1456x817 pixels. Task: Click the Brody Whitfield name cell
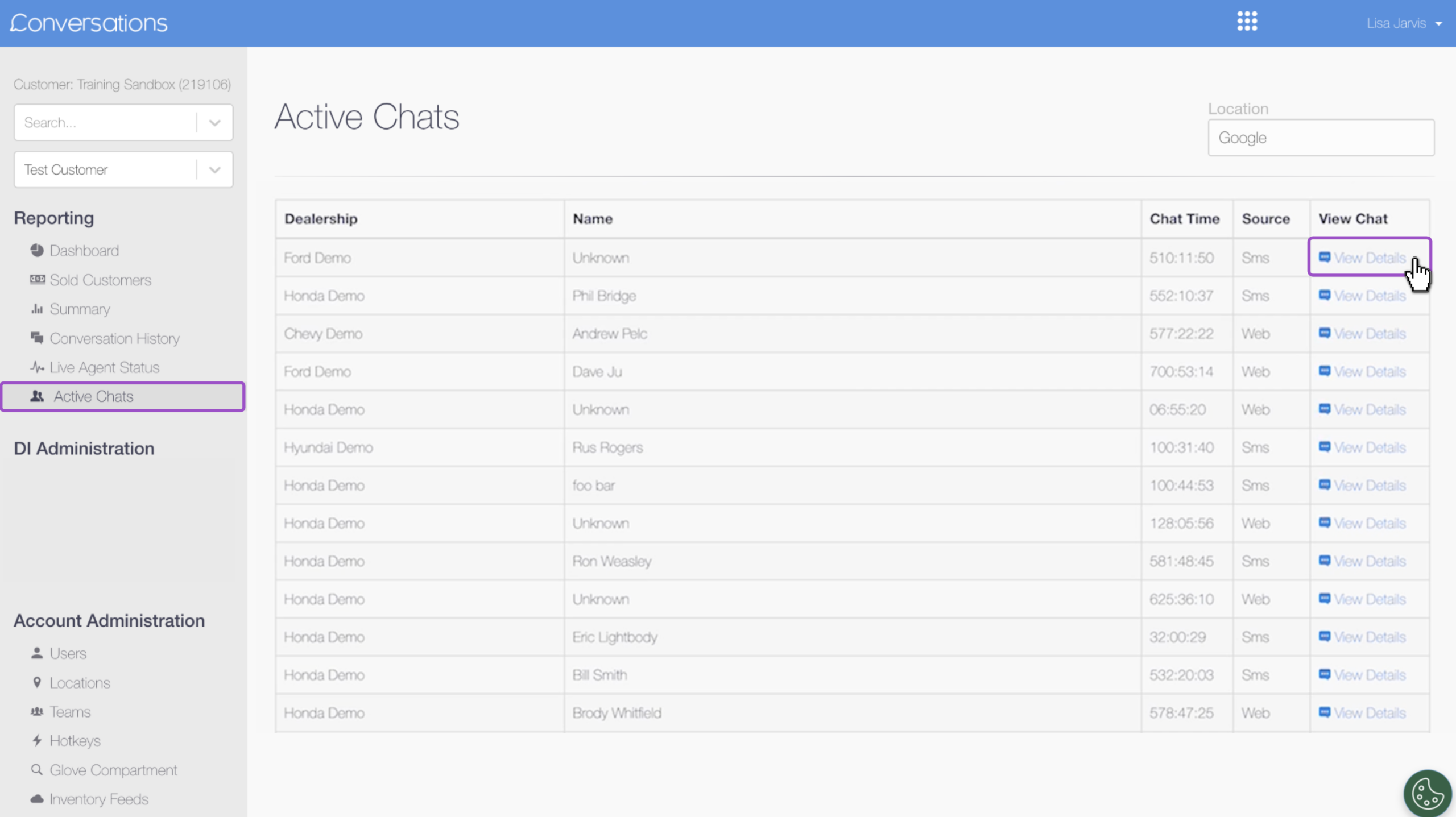point(853,713)
